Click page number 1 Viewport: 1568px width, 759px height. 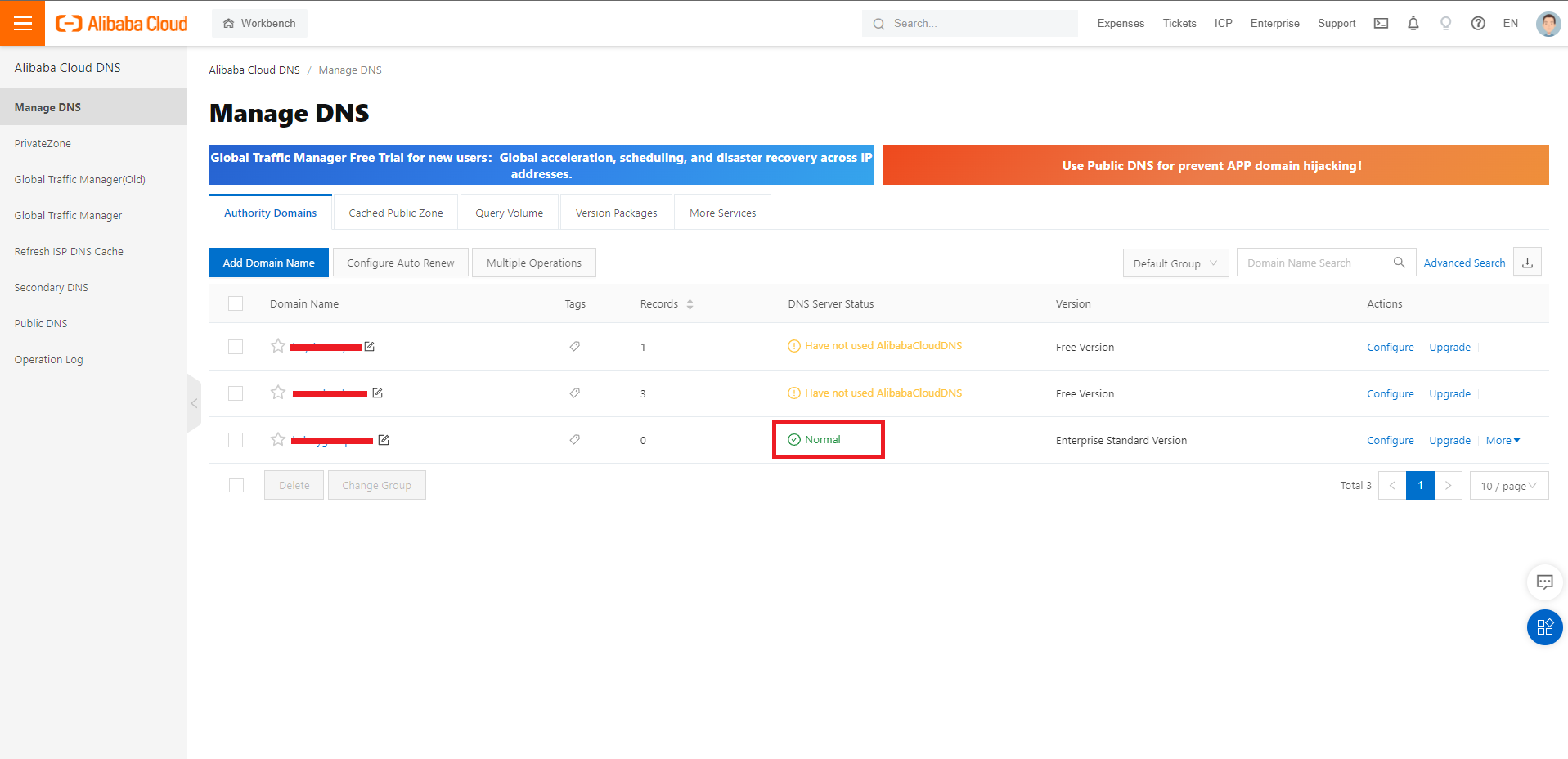tap(1420, 486)
